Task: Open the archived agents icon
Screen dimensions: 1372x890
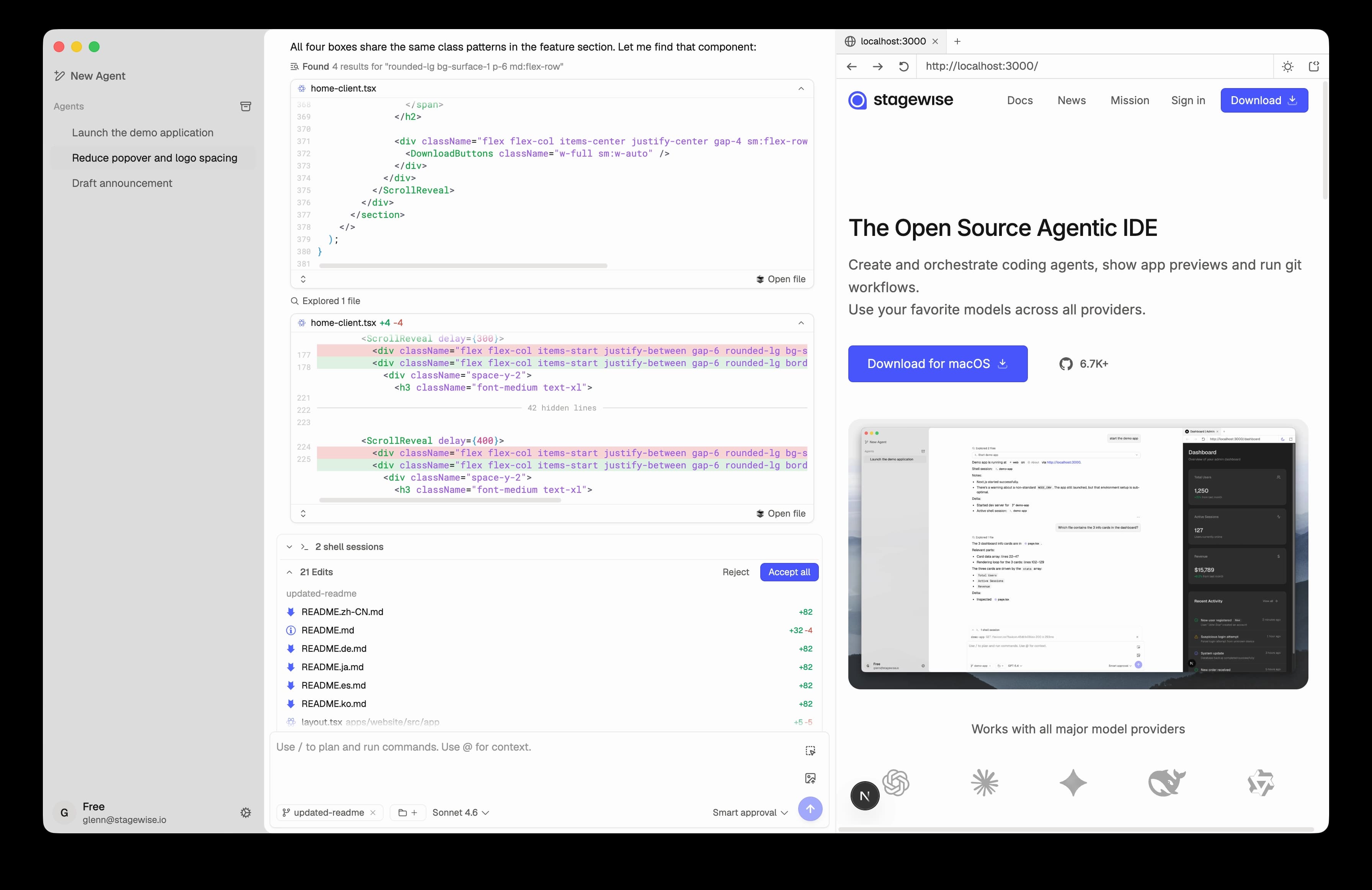Action: tap(246, 106)
